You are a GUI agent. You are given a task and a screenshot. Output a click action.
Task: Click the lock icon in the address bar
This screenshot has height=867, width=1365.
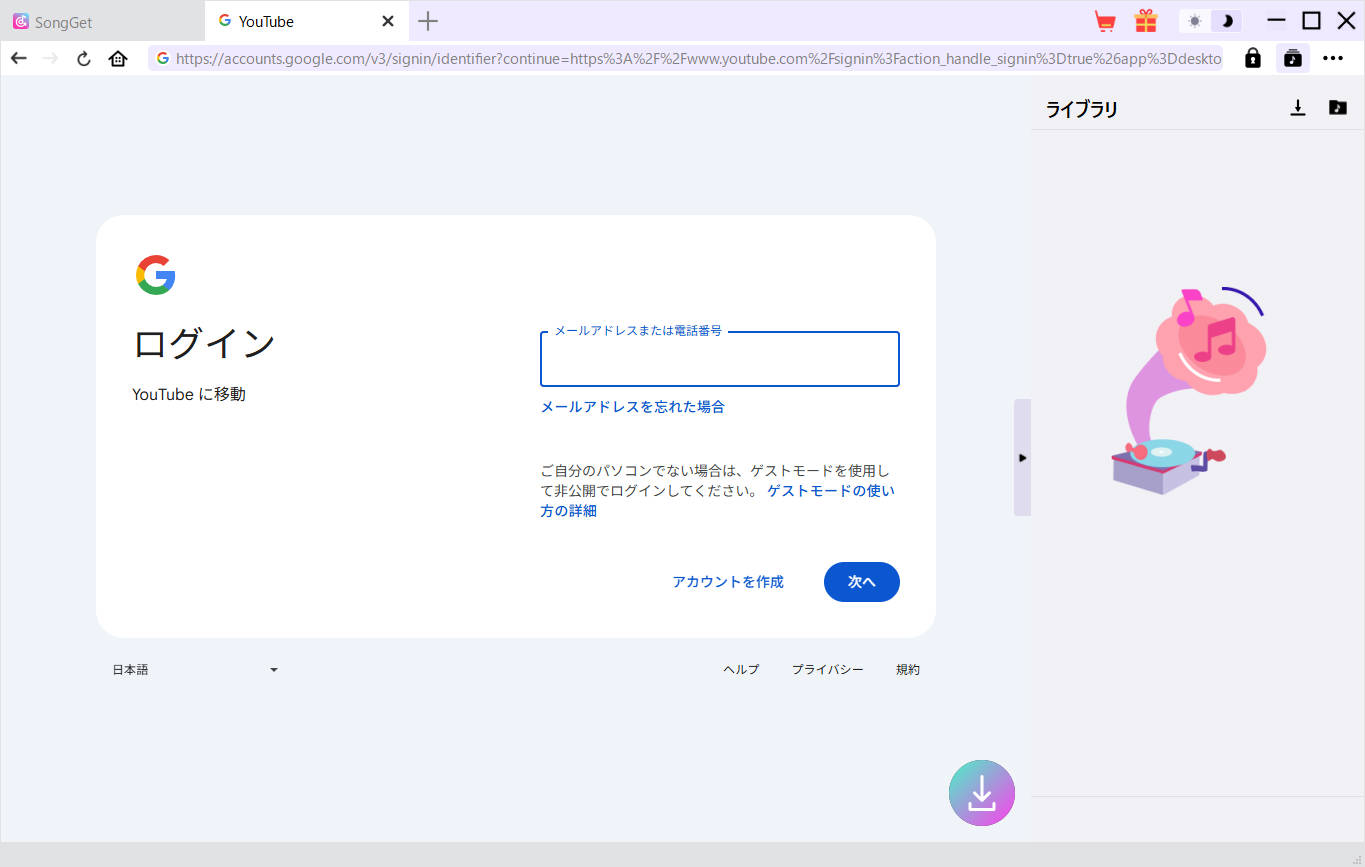tap(1252, 58)
